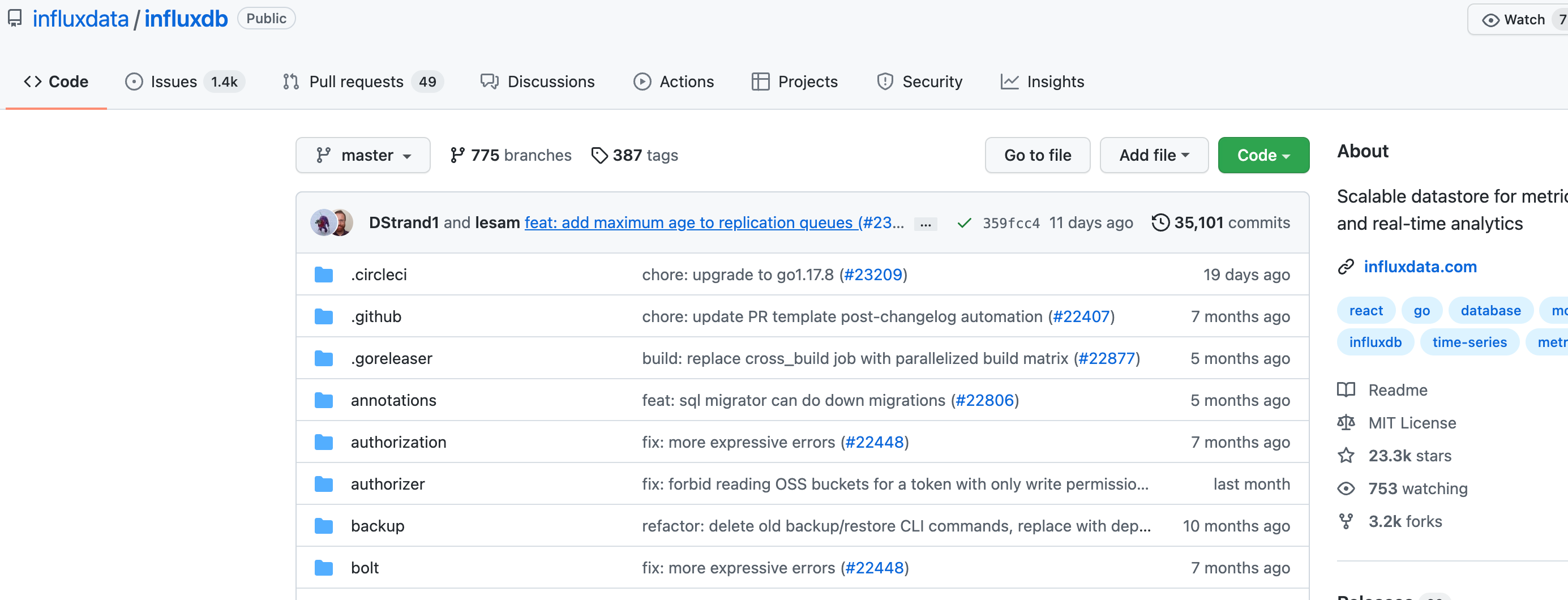The height and width of the screenshot is (600, 1568).
Task: Open the .github folder icon
Action: pyautogui.click(x=324, y=316)
